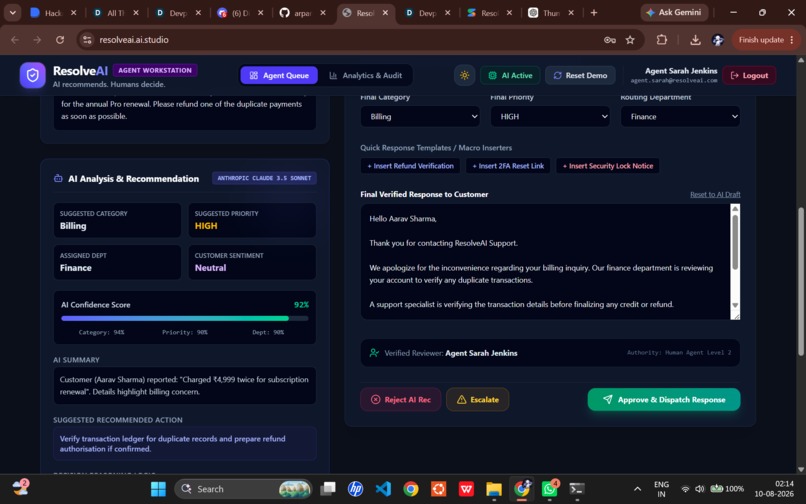Open the HP taskbar icon
Screen dimensions: 806x504
pos(355,489)
